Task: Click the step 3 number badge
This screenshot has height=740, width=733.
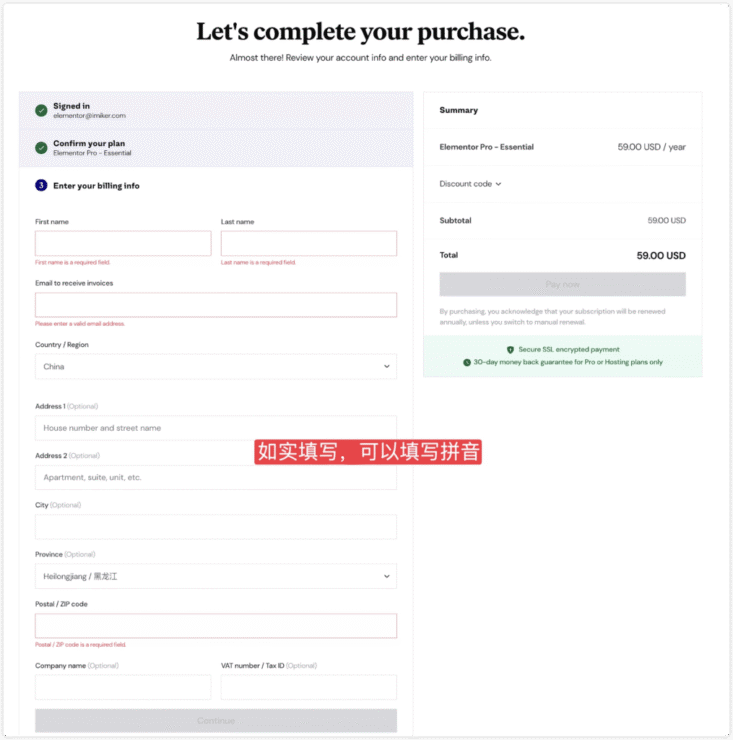Action: tap(41, 185)
